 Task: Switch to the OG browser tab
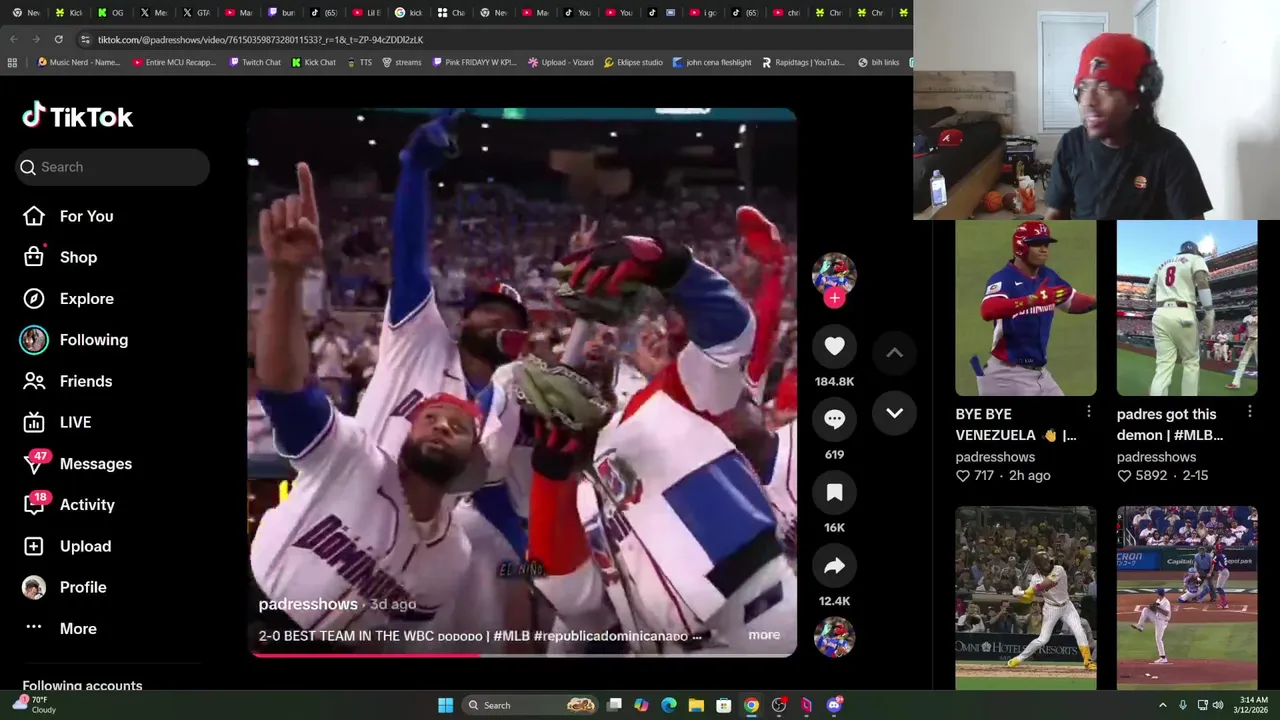tap(112, 13)
